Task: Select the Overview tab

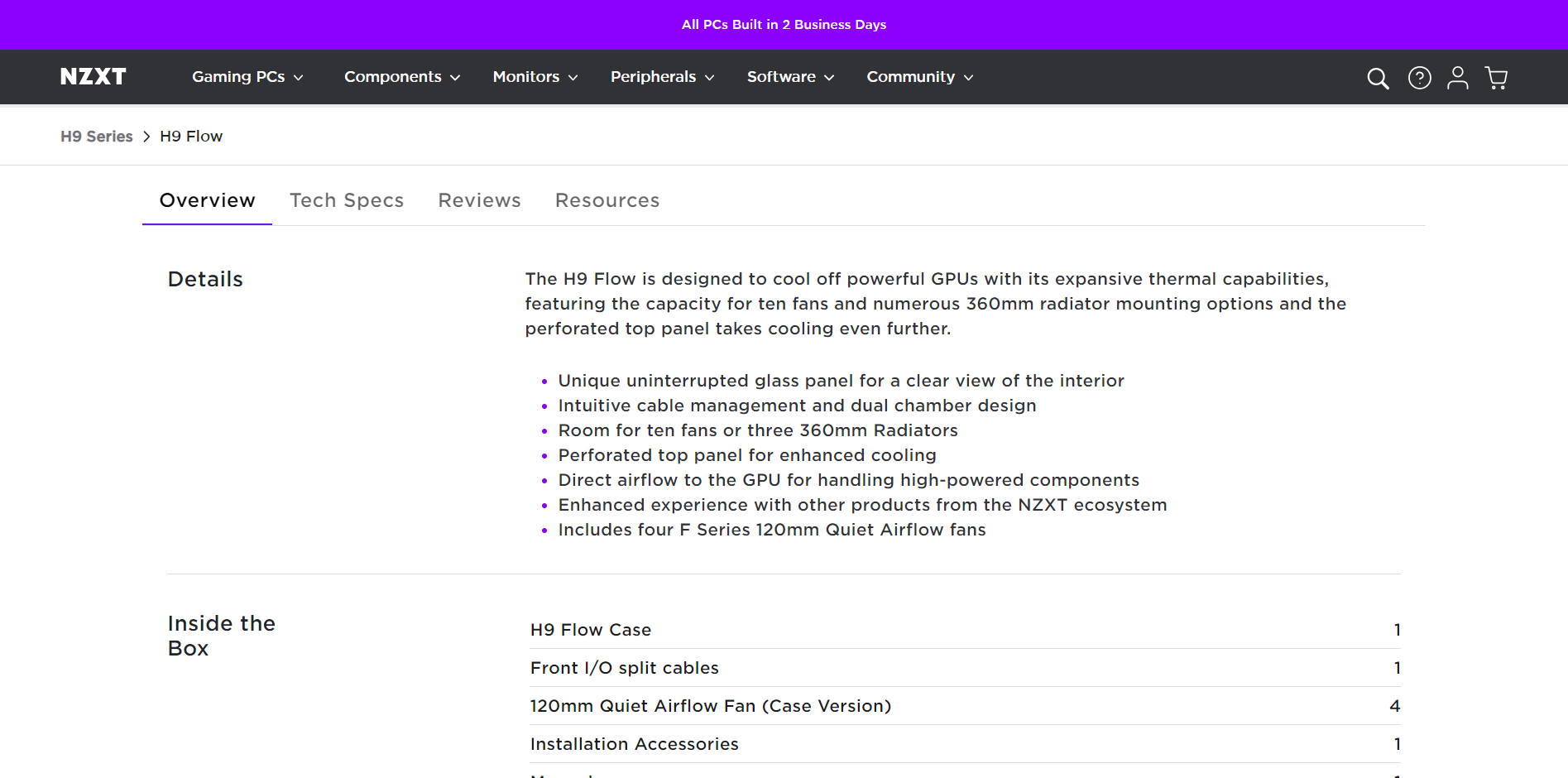Action: 207,200
